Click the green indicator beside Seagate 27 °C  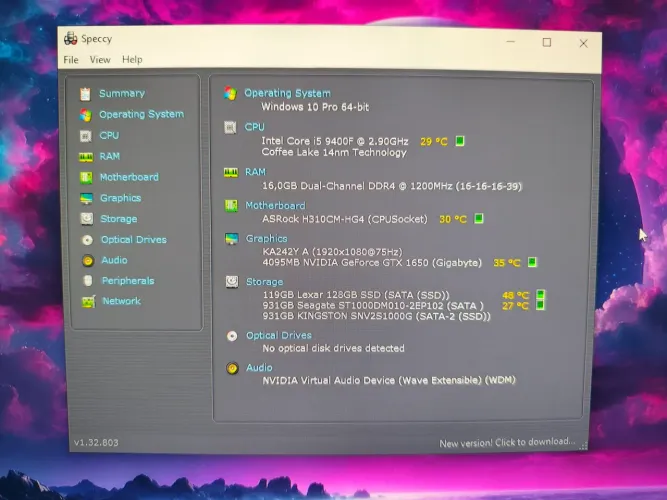[x=540, y=305]
